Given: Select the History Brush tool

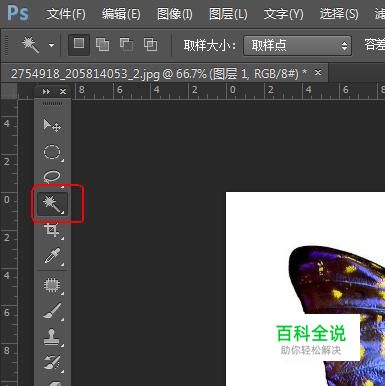Looking at the screenshot, I should pos(52,363).
